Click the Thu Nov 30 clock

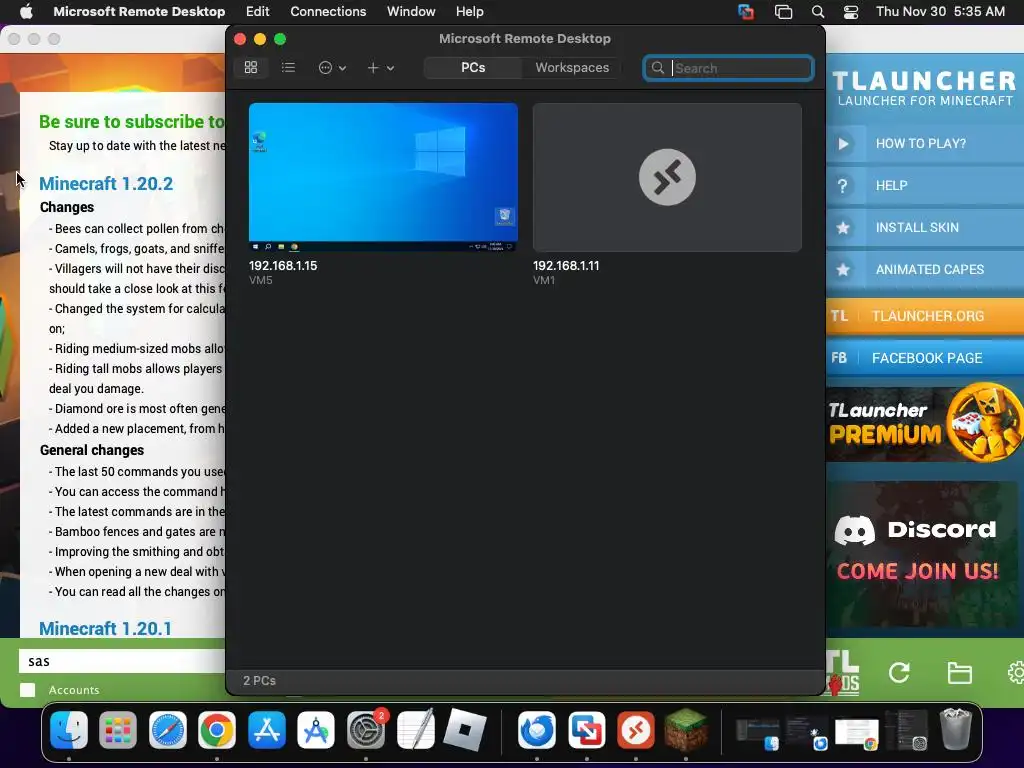coord(940,11)
